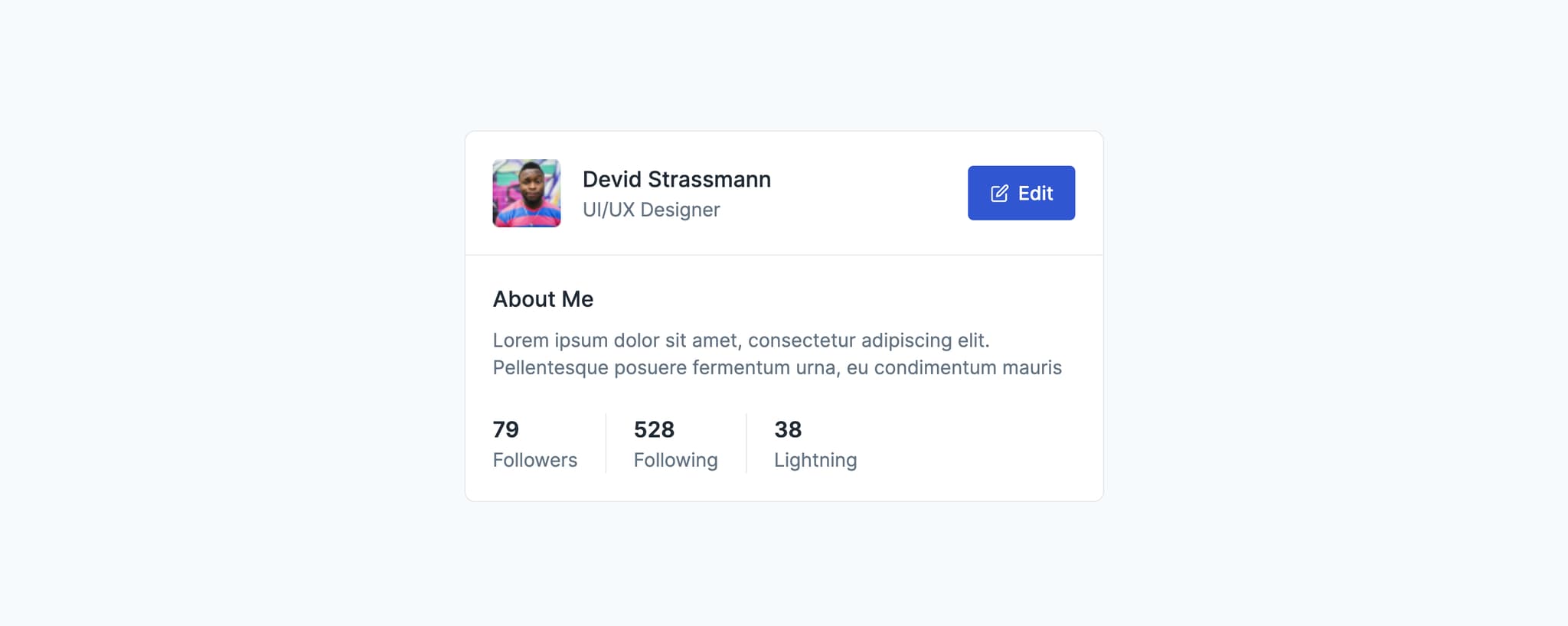The width and height of the screenshot is (1568, 626).
Task: Select the UI/UX Designer subtitle
Action: [651, 210]
